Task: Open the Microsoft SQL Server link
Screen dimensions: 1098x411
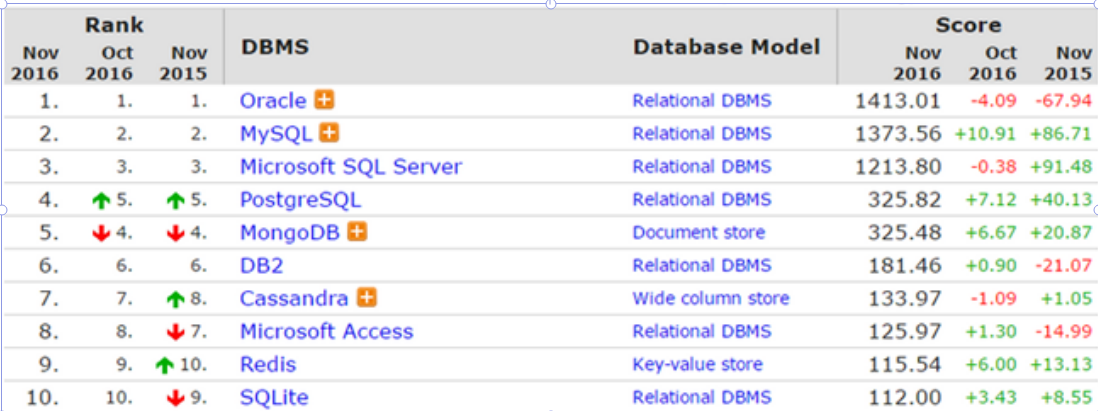Action: (x=351, y=167)
